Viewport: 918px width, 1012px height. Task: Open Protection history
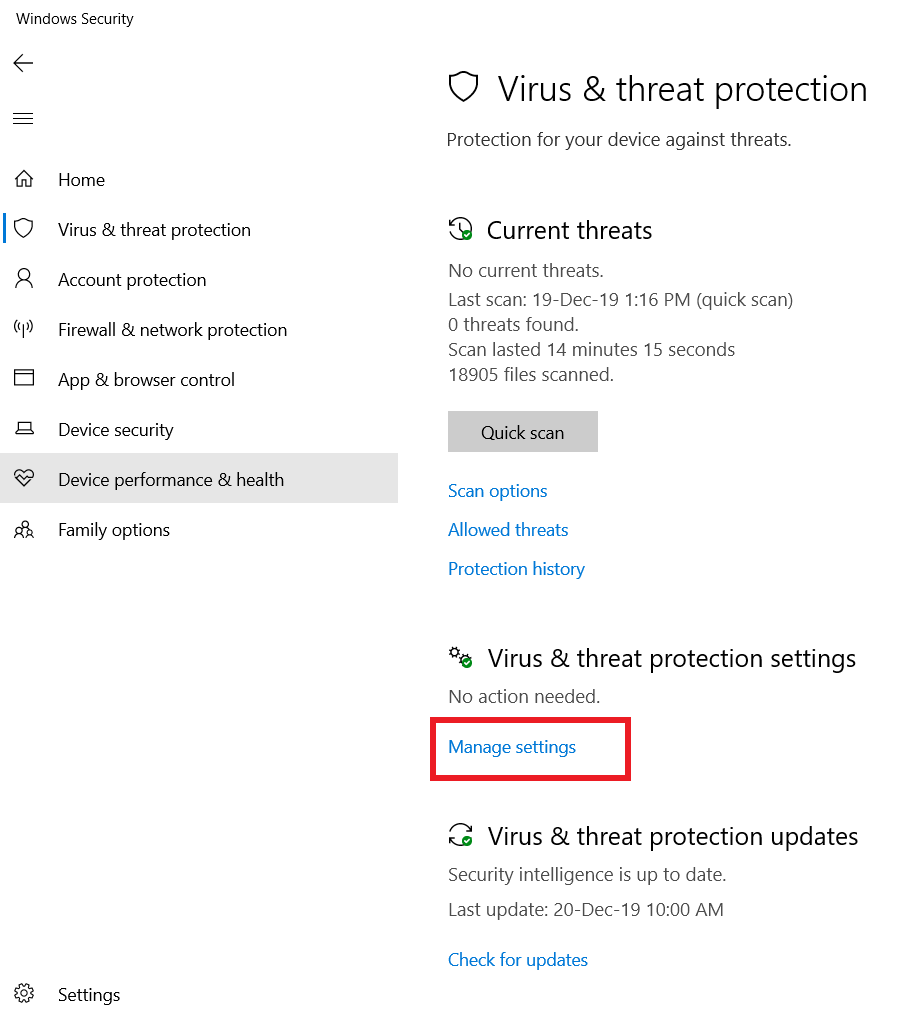pos(516,569)
